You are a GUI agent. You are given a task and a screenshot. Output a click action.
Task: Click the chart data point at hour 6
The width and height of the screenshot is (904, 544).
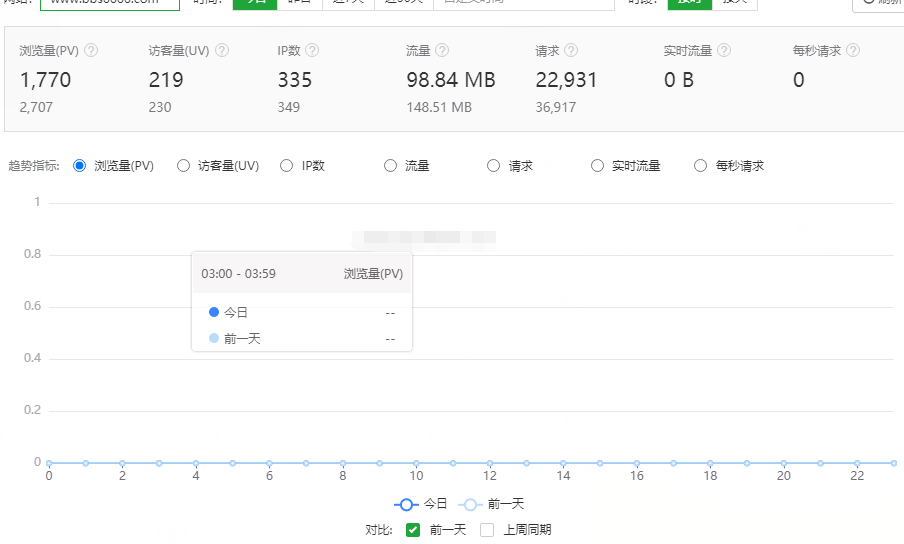pyautogui.click(x=269, y=463)
